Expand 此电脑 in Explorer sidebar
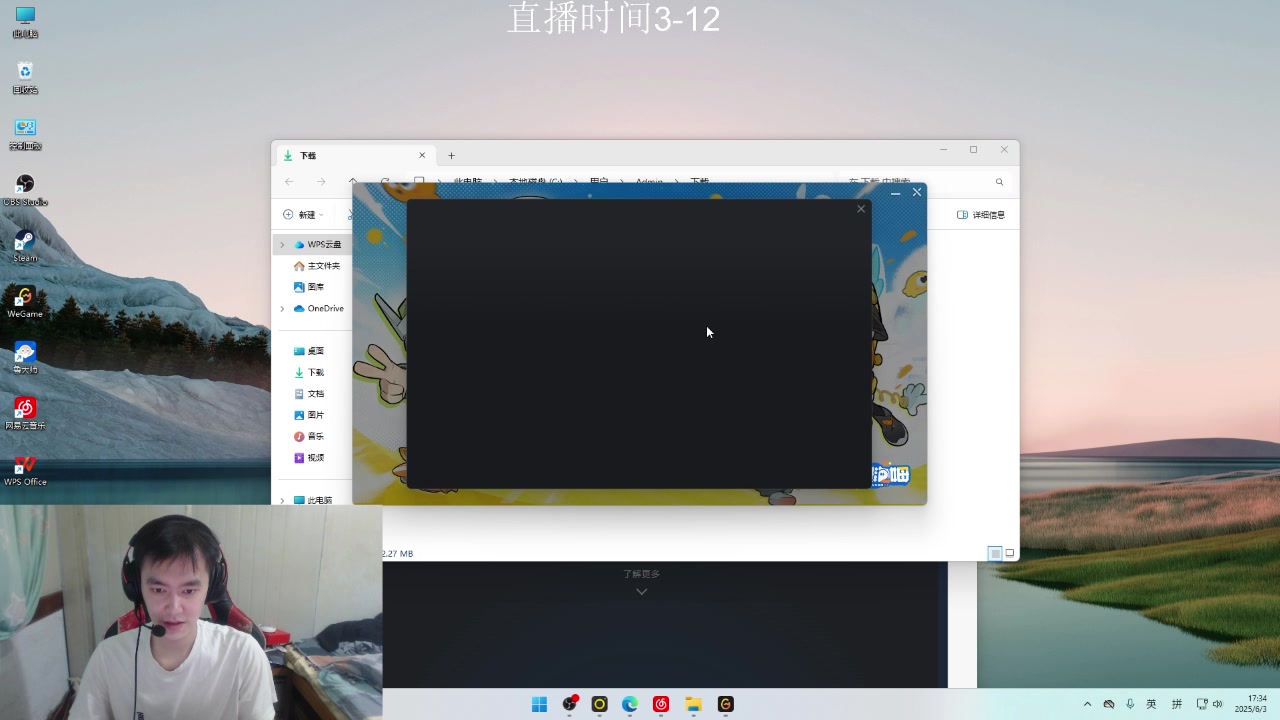The height and width of the screenshot is (720, 1280). 282,500
